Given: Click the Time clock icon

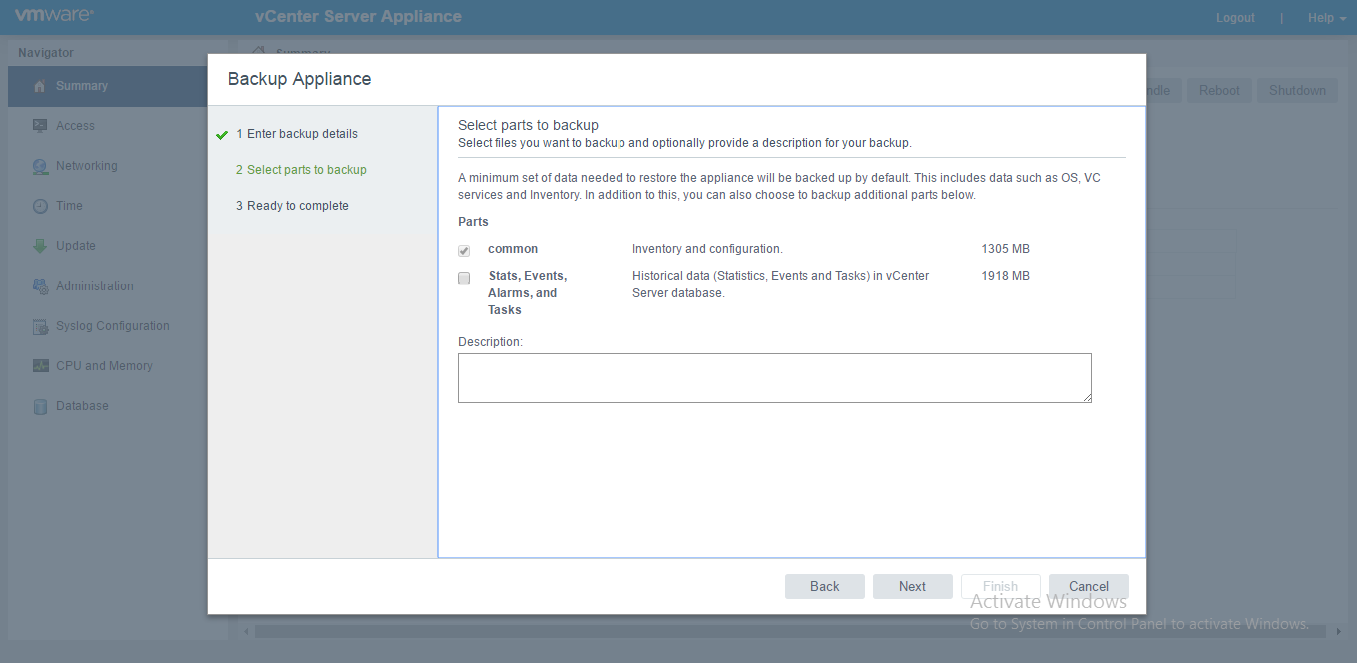Looking at the screenshot, I should (40, 206).
